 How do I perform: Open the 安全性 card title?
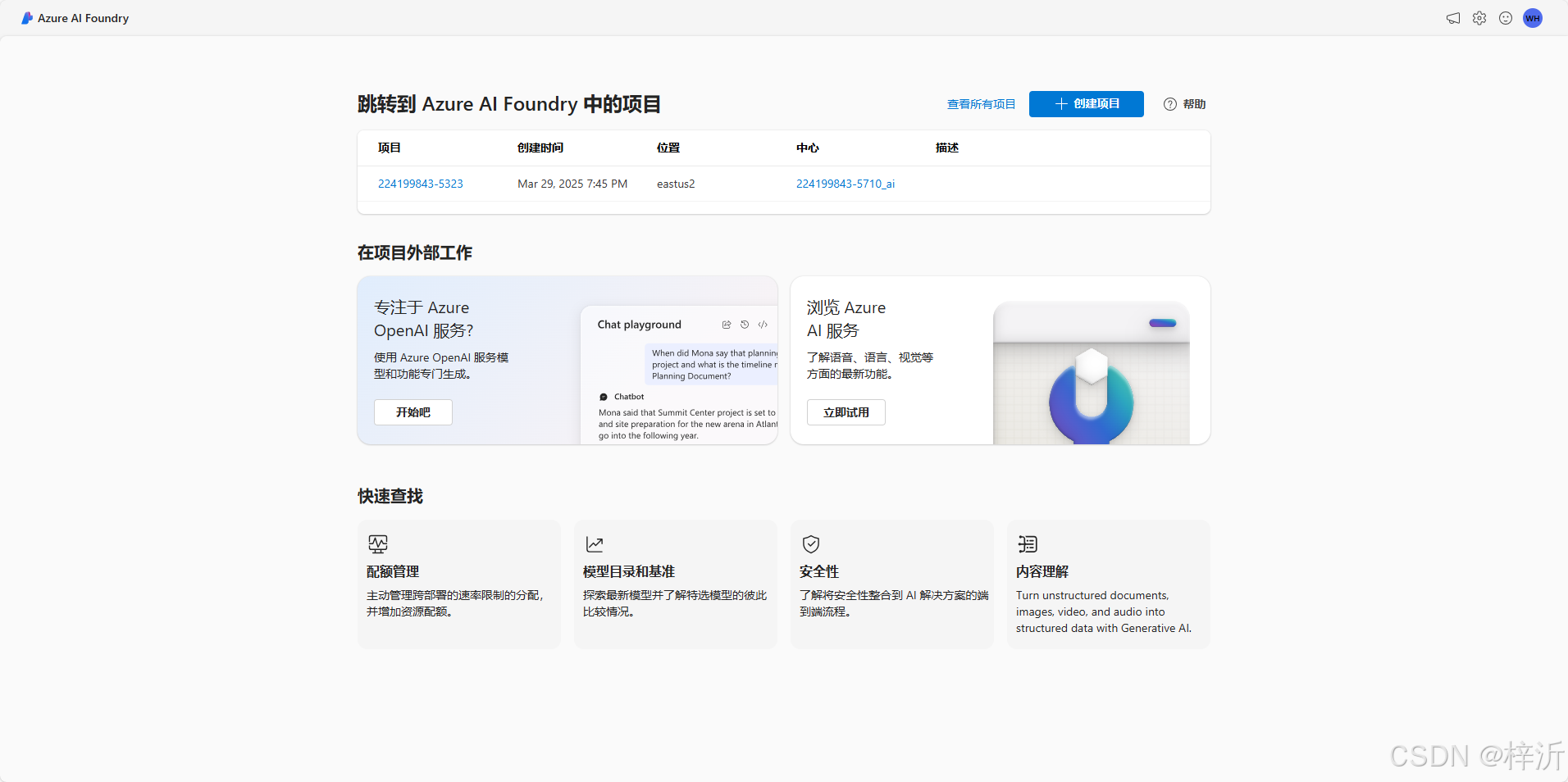tap(819, 571)
